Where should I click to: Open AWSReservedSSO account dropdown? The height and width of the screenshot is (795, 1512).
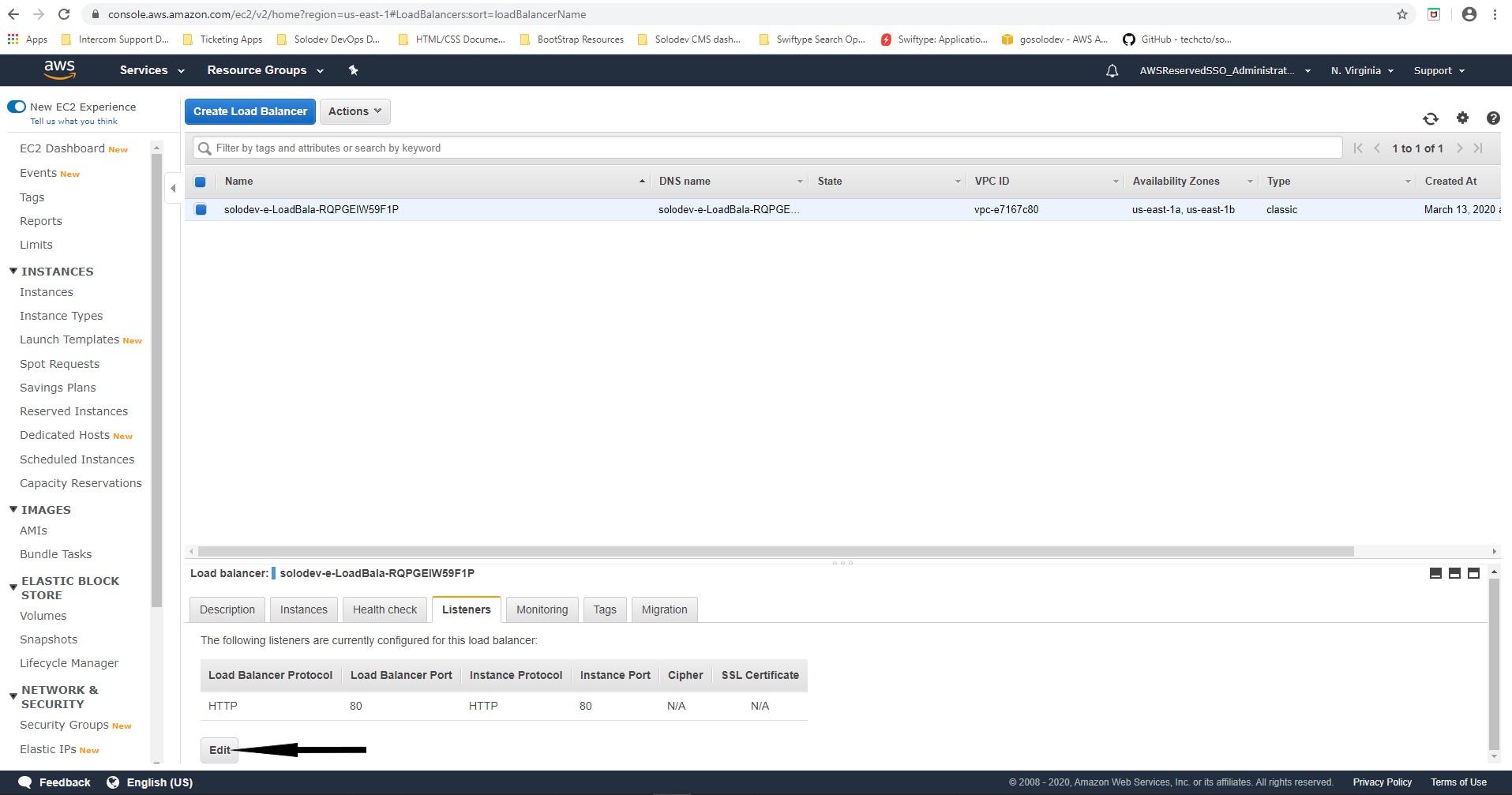pyautogui.click(x=1225, y=71)
